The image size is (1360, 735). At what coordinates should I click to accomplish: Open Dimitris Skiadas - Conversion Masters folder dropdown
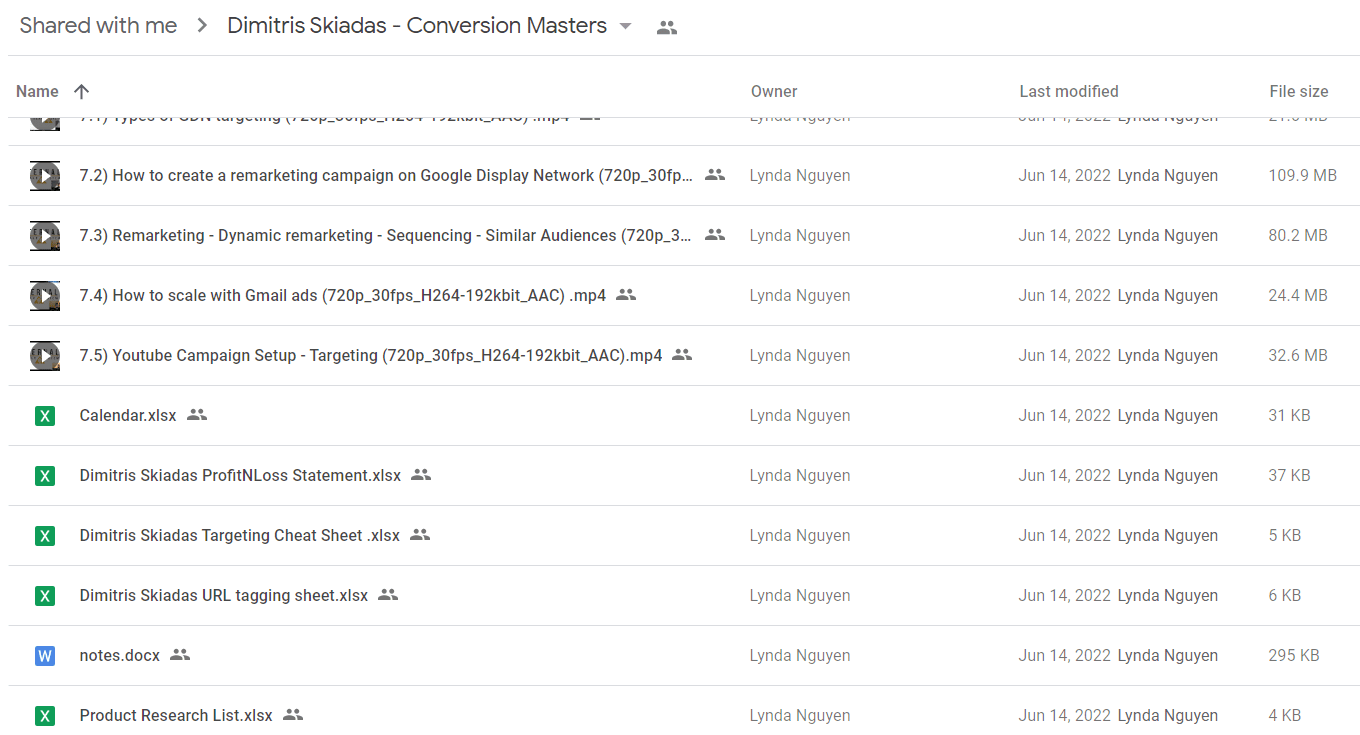click(626, 26)
